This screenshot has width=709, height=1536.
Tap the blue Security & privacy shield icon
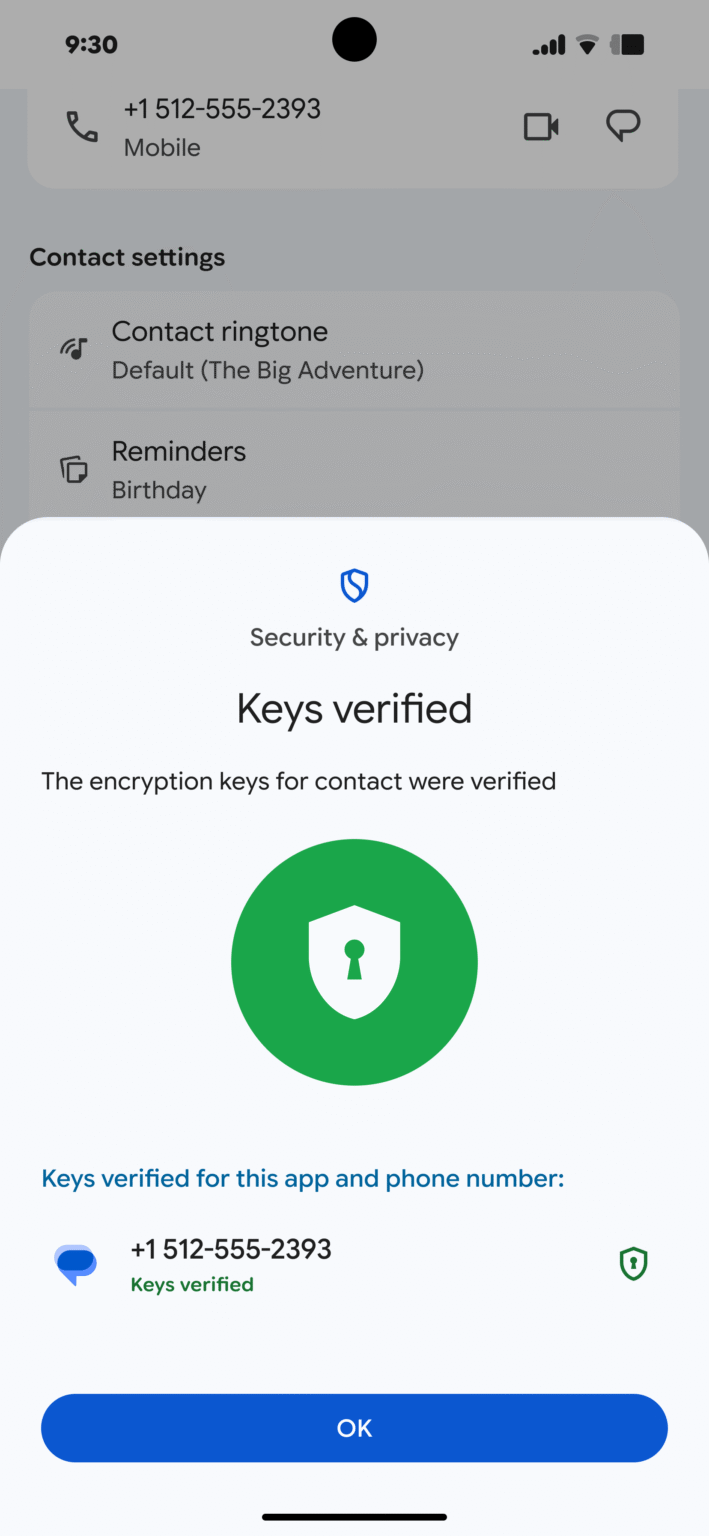[354, 585]
